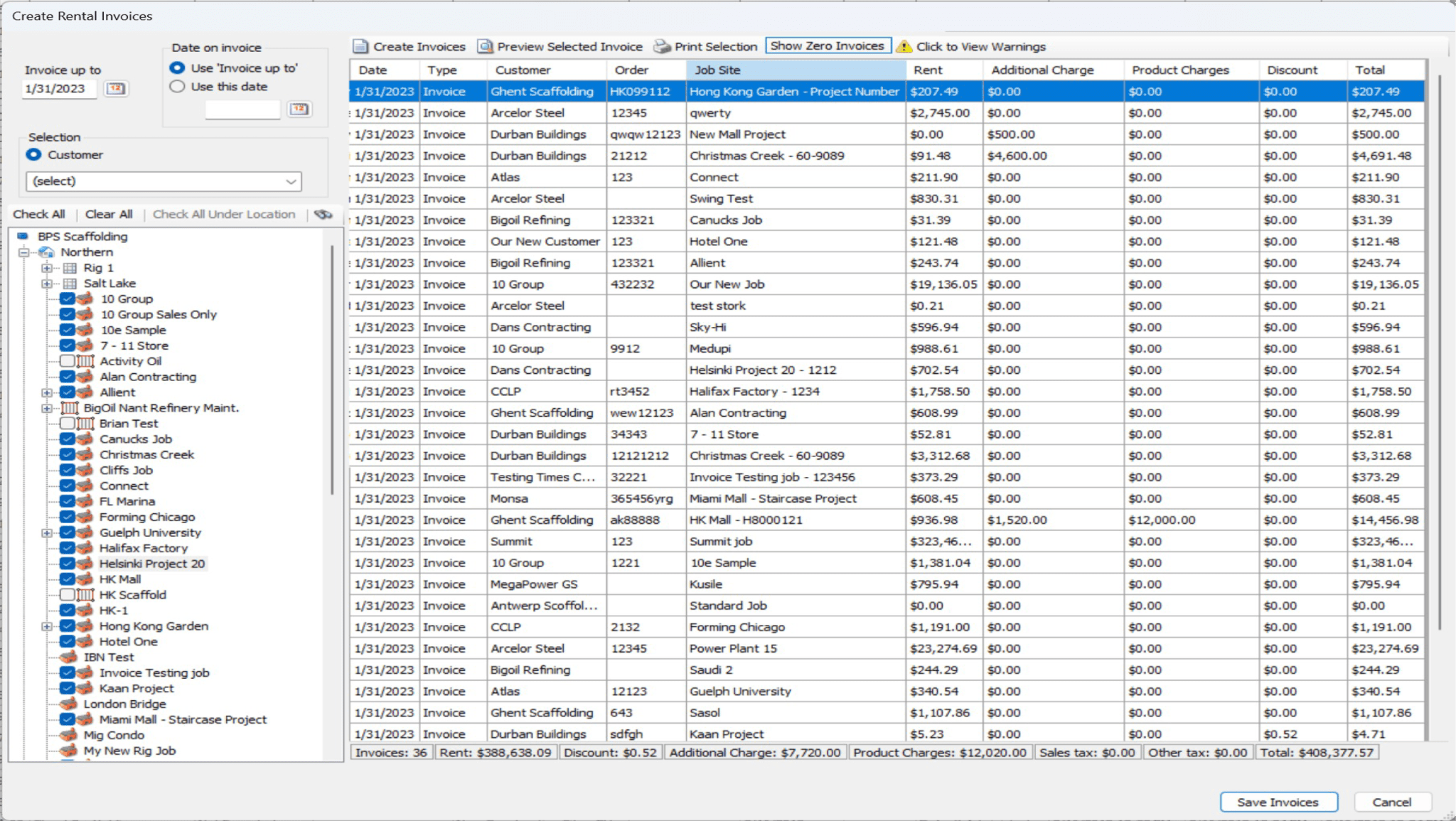
Task: Click the BPS Scaffolding root node icon
Action: 23,237
